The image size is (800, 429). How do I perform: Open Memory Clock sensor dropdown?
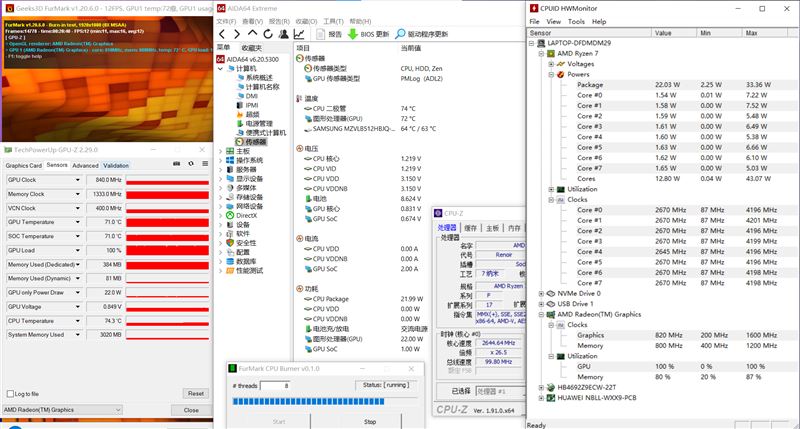pyautogui.click(x=78, y=194)
